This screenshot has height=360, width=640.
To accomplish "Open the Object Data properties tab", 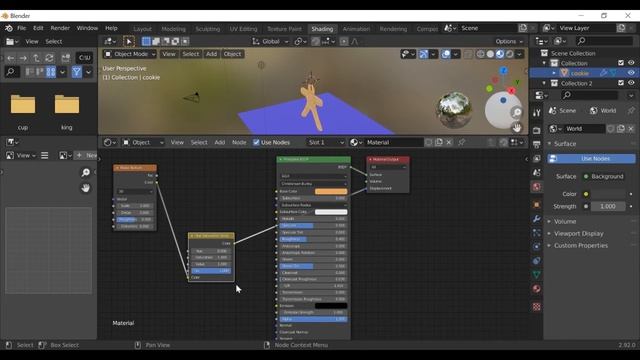I will click(537, 274).
